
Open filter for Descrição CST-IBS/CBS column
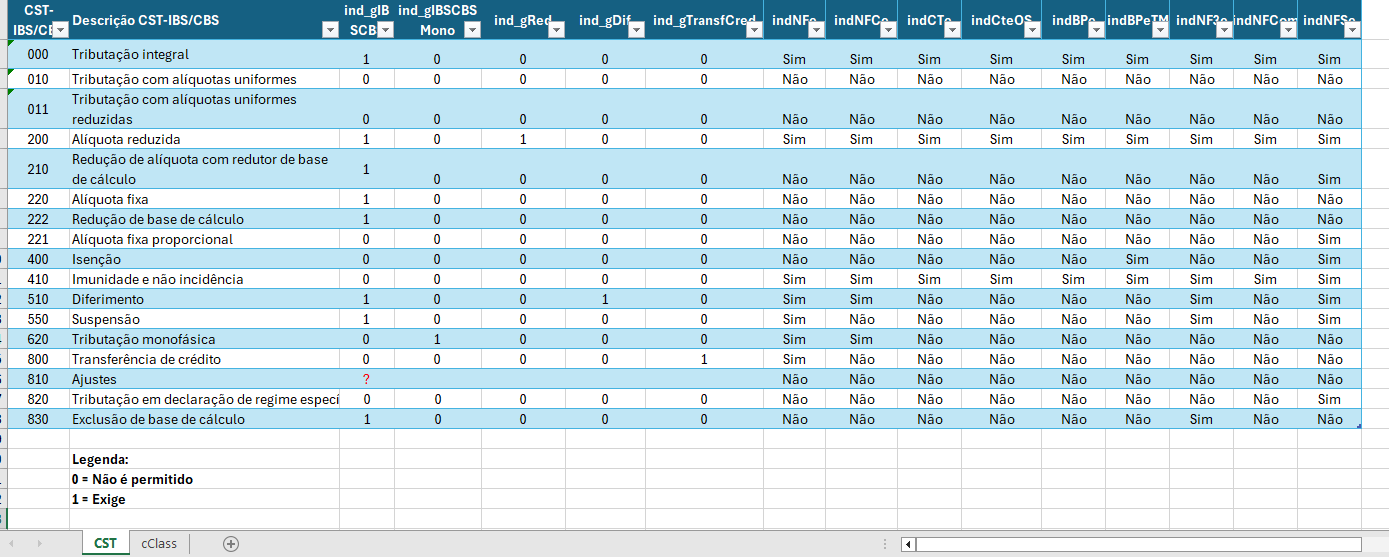[x=331, y=30]
